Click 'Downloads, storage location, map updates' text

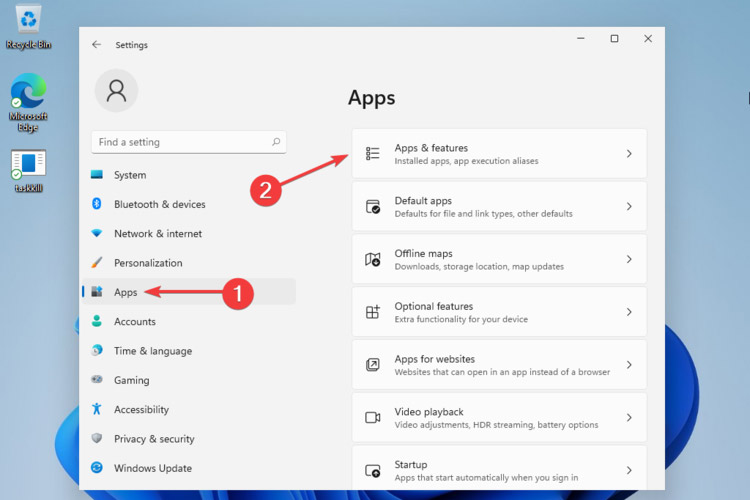click(x=479, y=267)
